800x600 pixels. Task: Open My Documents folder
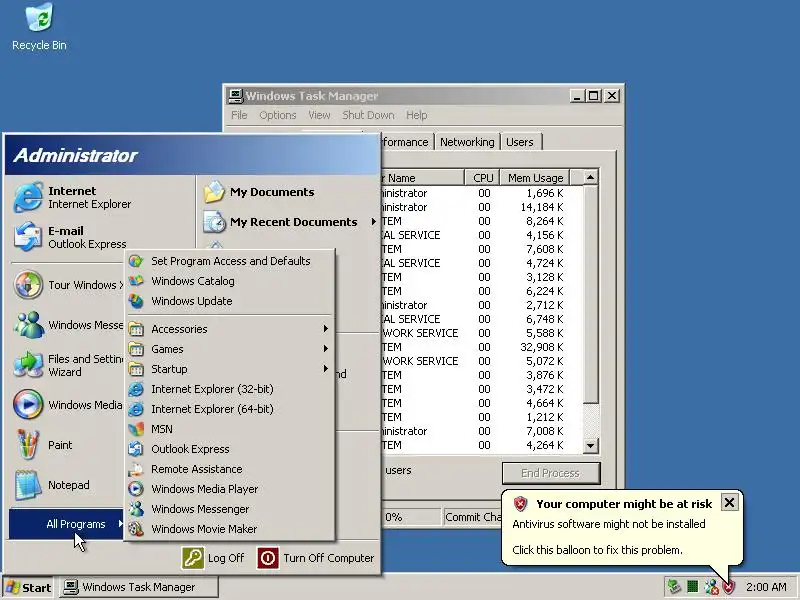[260, 192]
